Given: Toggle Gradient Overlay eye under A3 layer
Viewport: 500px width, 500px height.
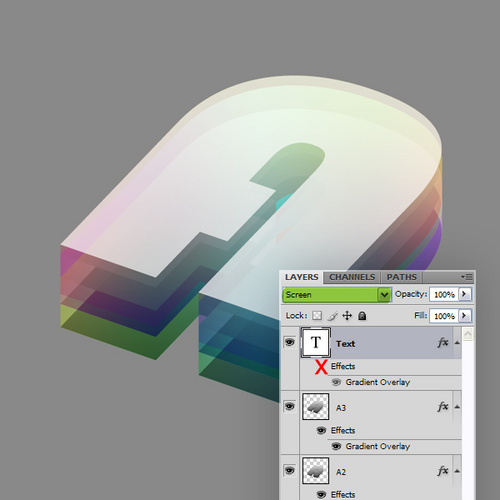Looking at the screenshot, I should pyautogui.click(x=336, y=446).
